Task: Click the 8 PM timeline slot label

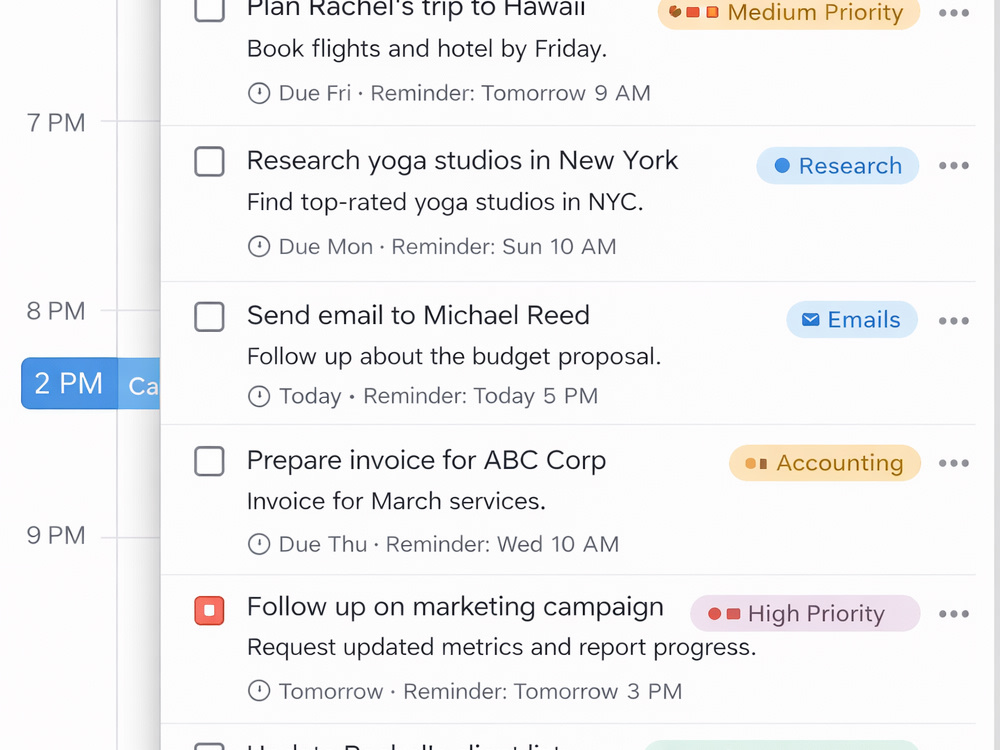Action: 56,311
